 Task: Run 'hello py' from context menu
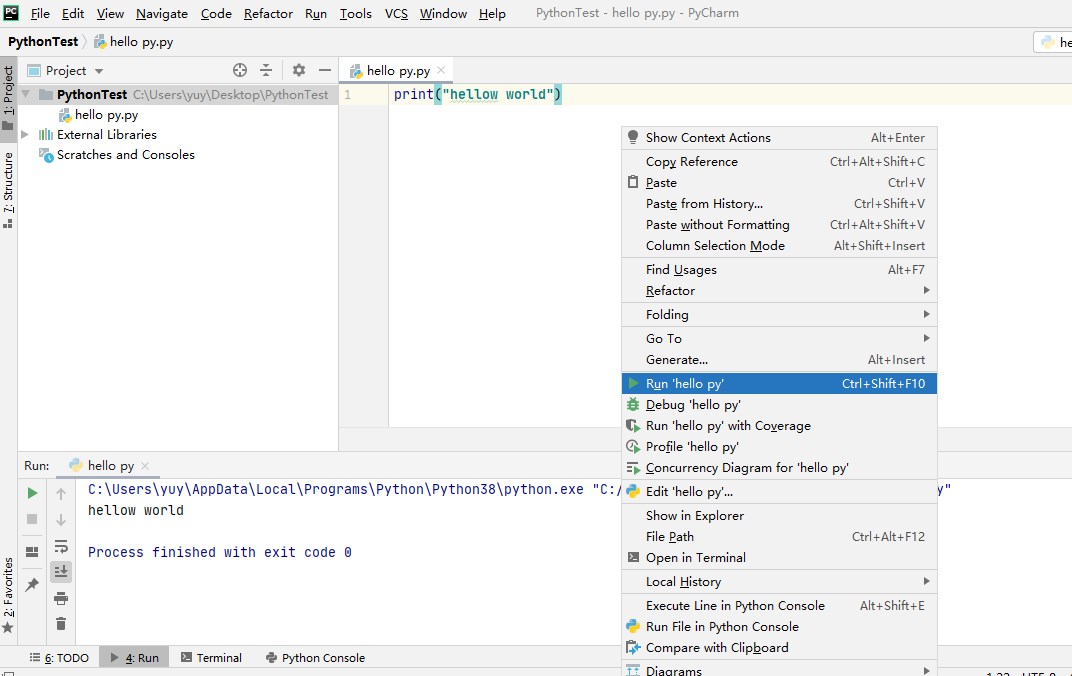[779, 383]
